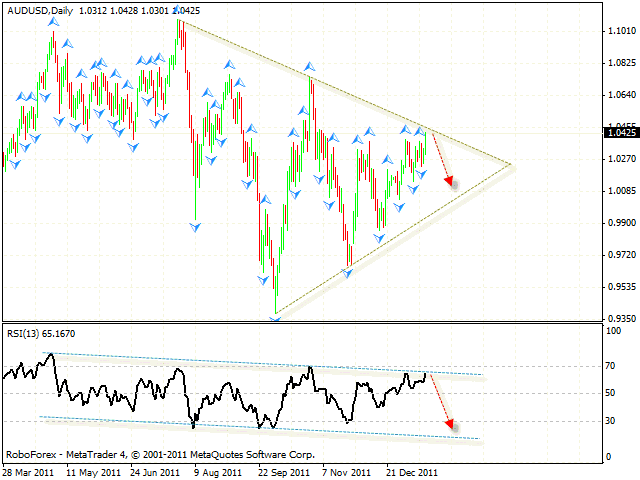The image size is (640, 480).
Task: Select the 28 Mar 2011 date label
Action: click(x=31, y=471)
